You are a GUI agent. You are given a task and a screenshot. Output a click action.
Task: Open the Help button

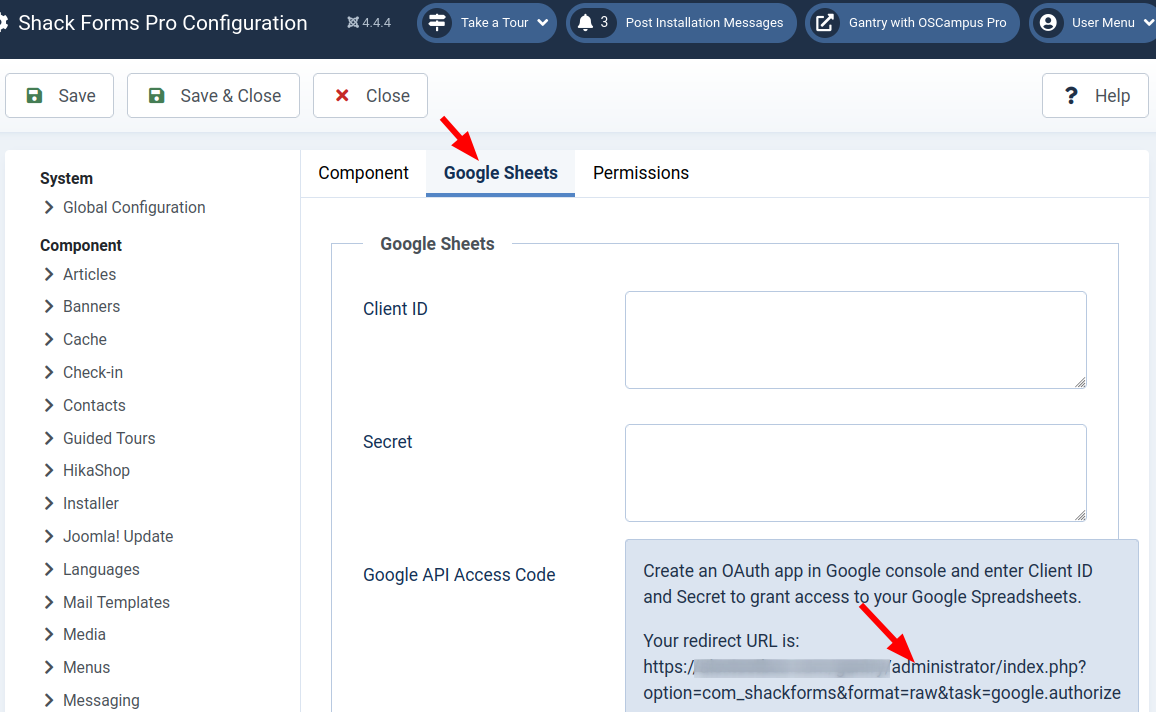[1095, 96]
